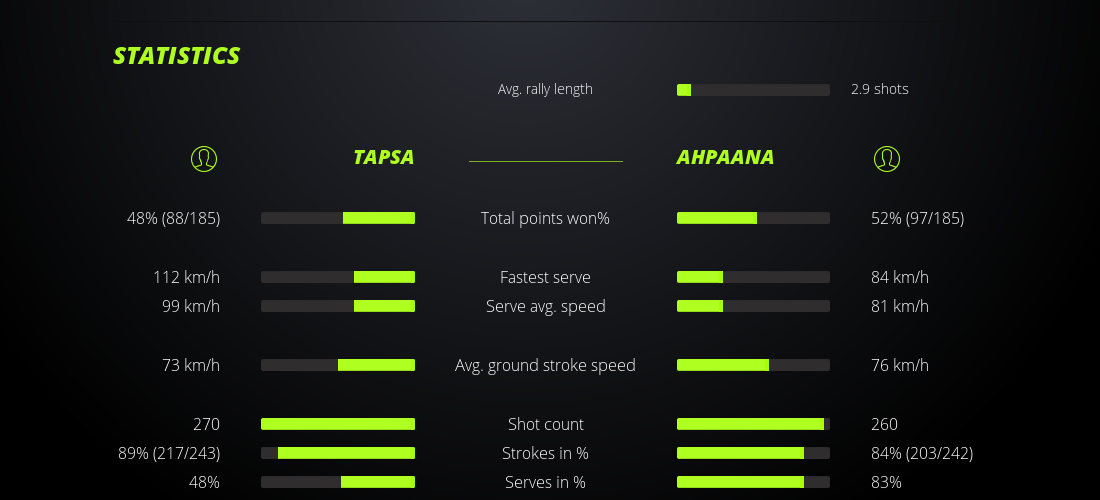Click Ahpaana's player profile icon

[886, 158]
